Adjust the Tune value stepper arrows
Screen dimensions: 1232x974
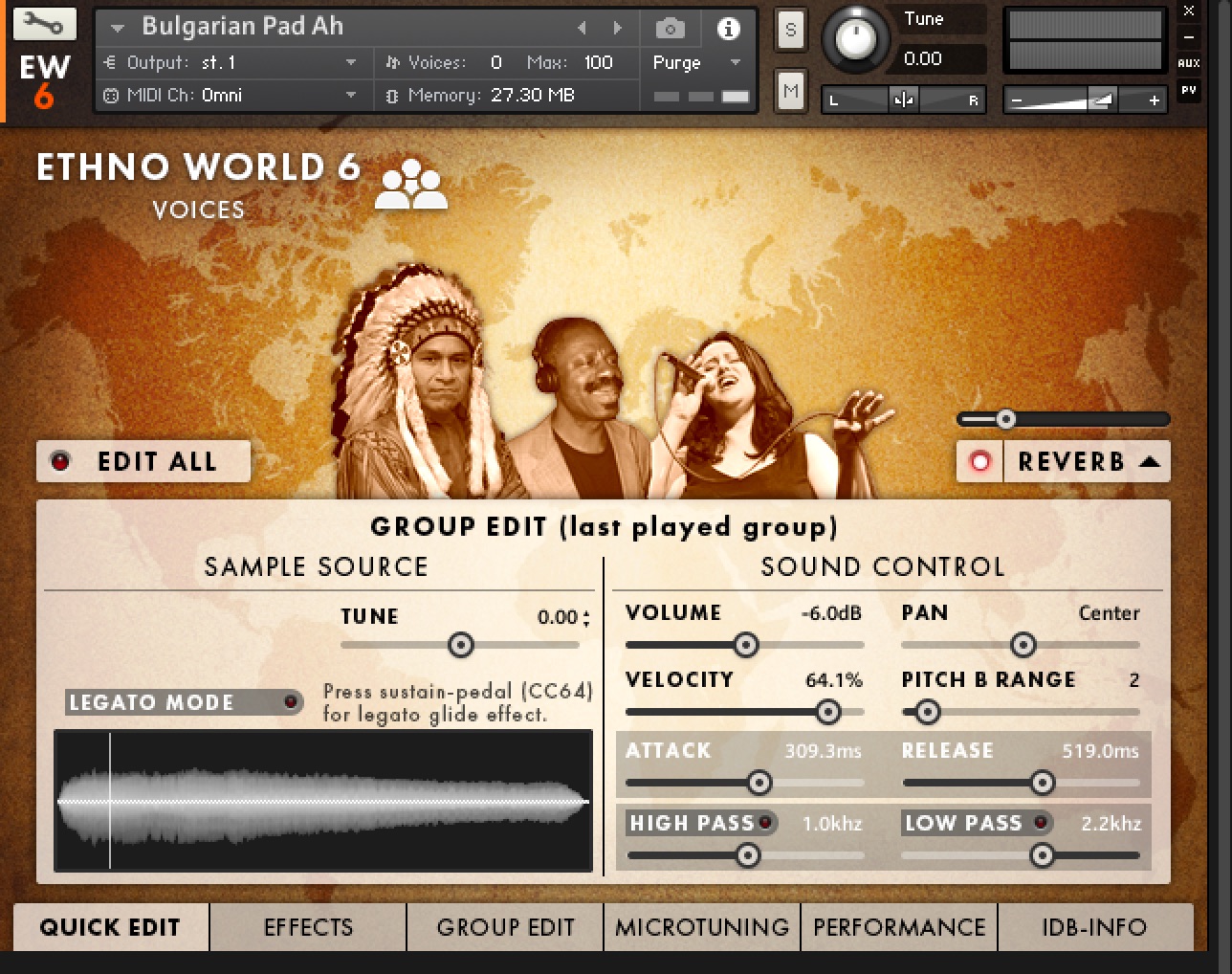point(586,618)
